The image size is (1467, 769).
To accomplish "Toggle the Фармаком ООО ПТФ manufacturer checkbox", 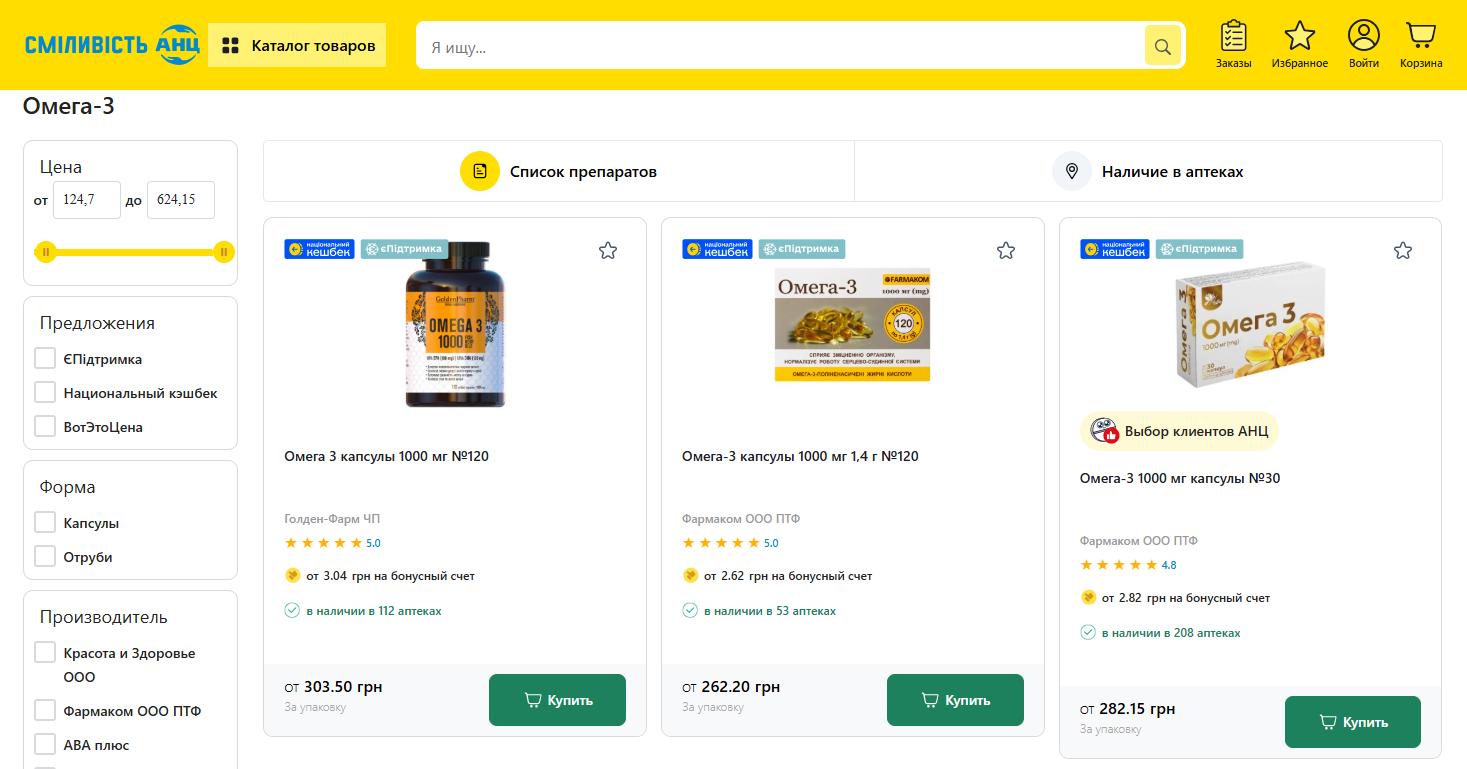I will 45,711.
